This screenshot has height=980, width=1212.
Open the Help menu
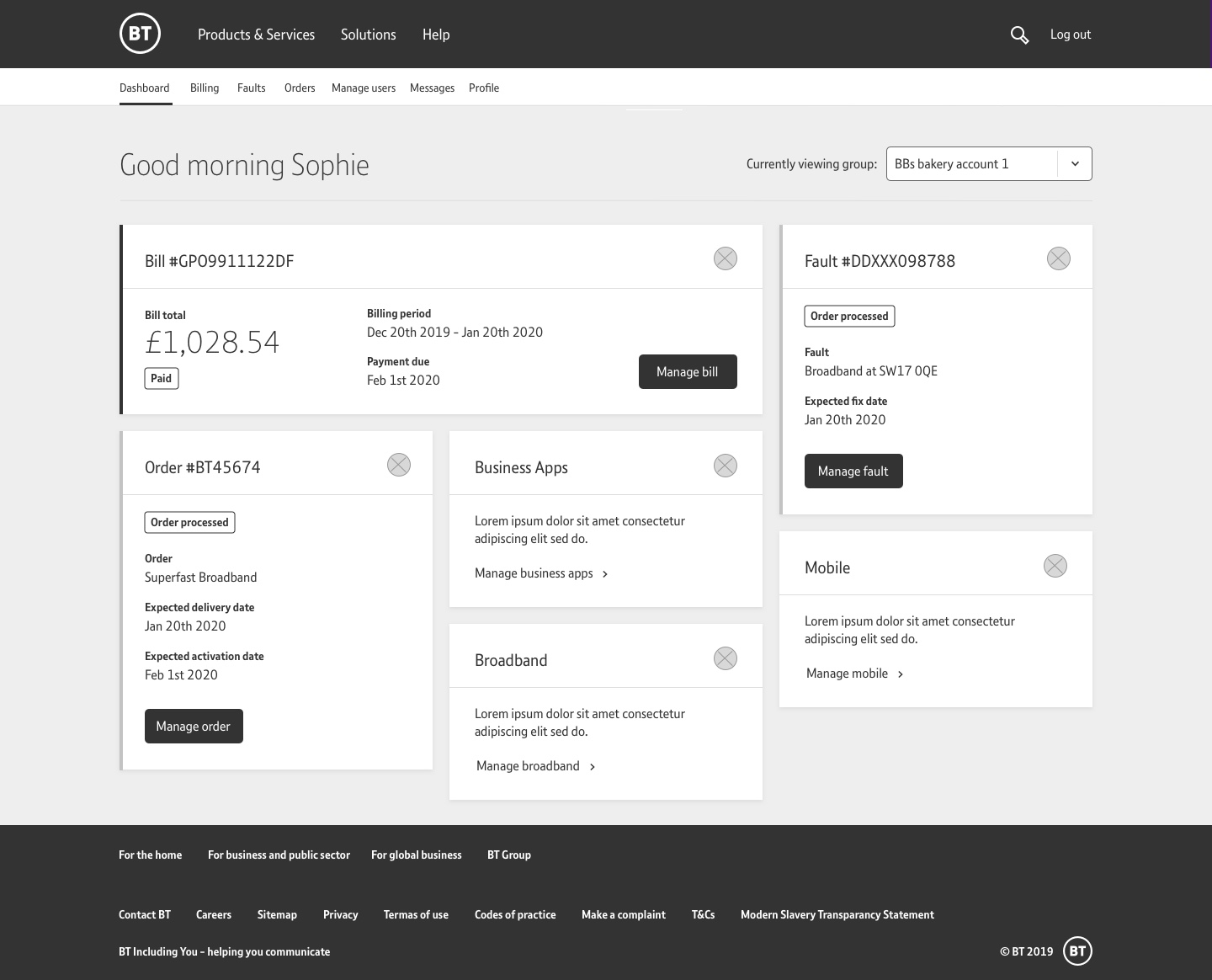pyautogui.click(x=436, y=35)
